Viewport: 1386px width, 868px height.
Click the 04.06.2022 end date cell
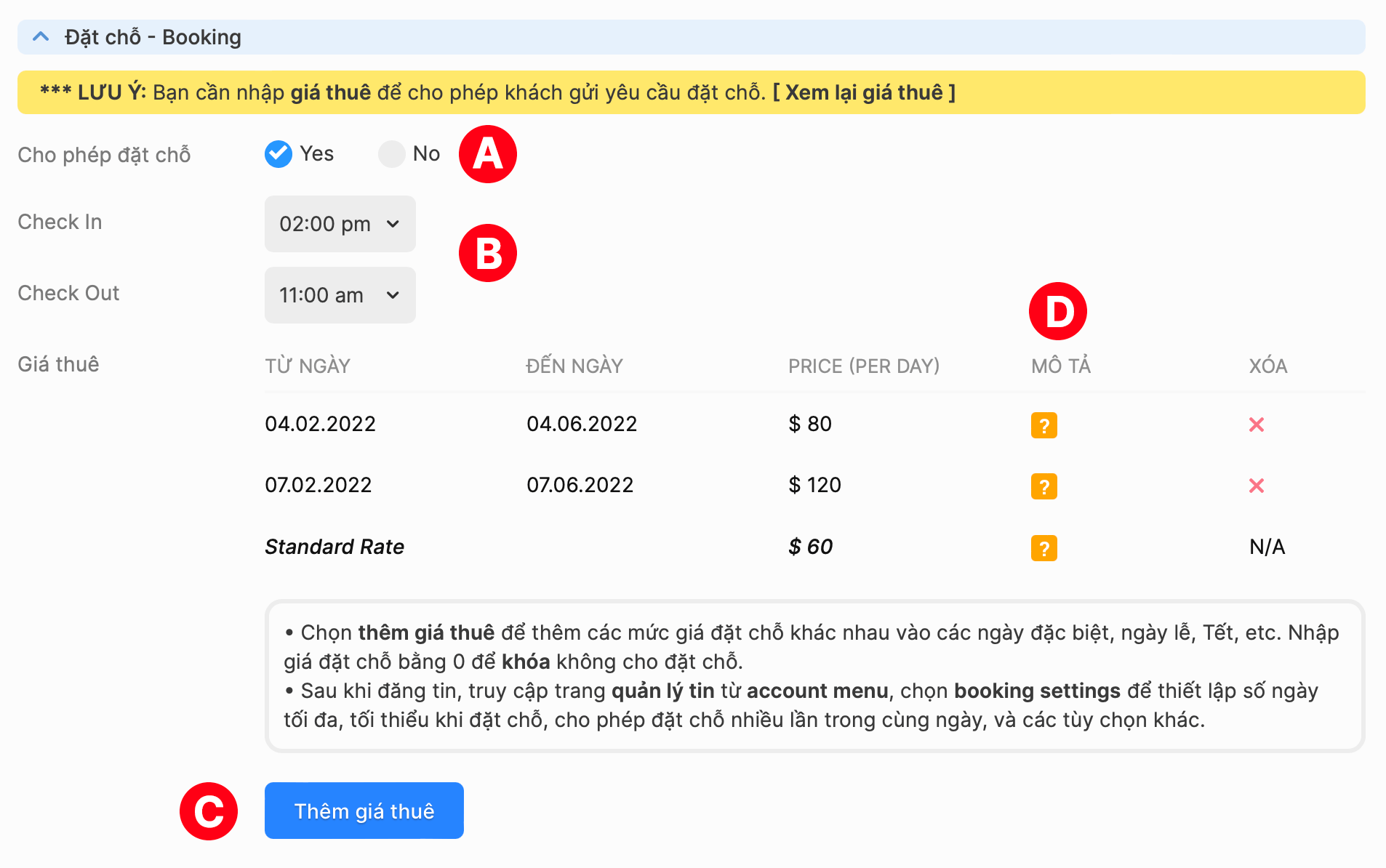(581, 424)
